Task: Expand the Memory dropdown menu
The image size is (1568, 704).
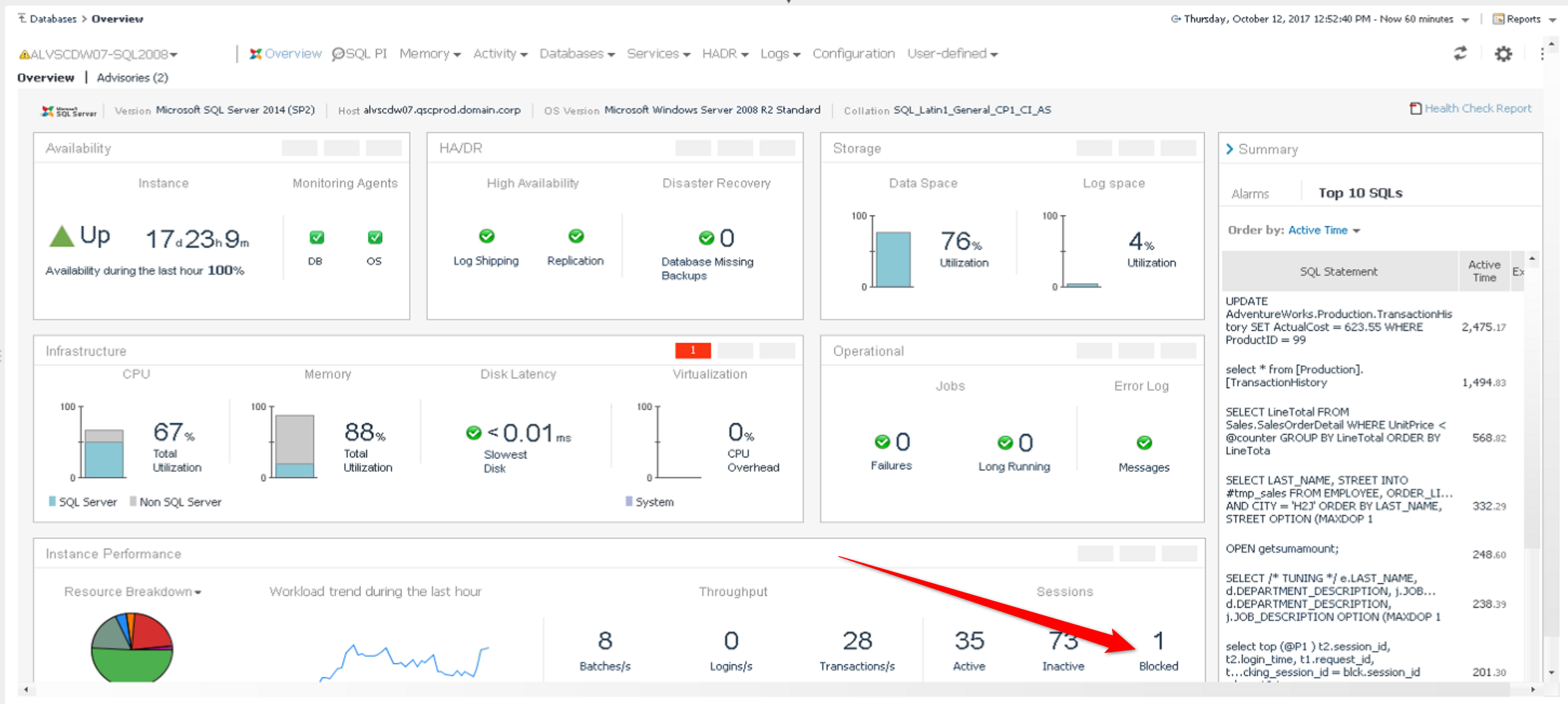Action: [x=430, y=54]
